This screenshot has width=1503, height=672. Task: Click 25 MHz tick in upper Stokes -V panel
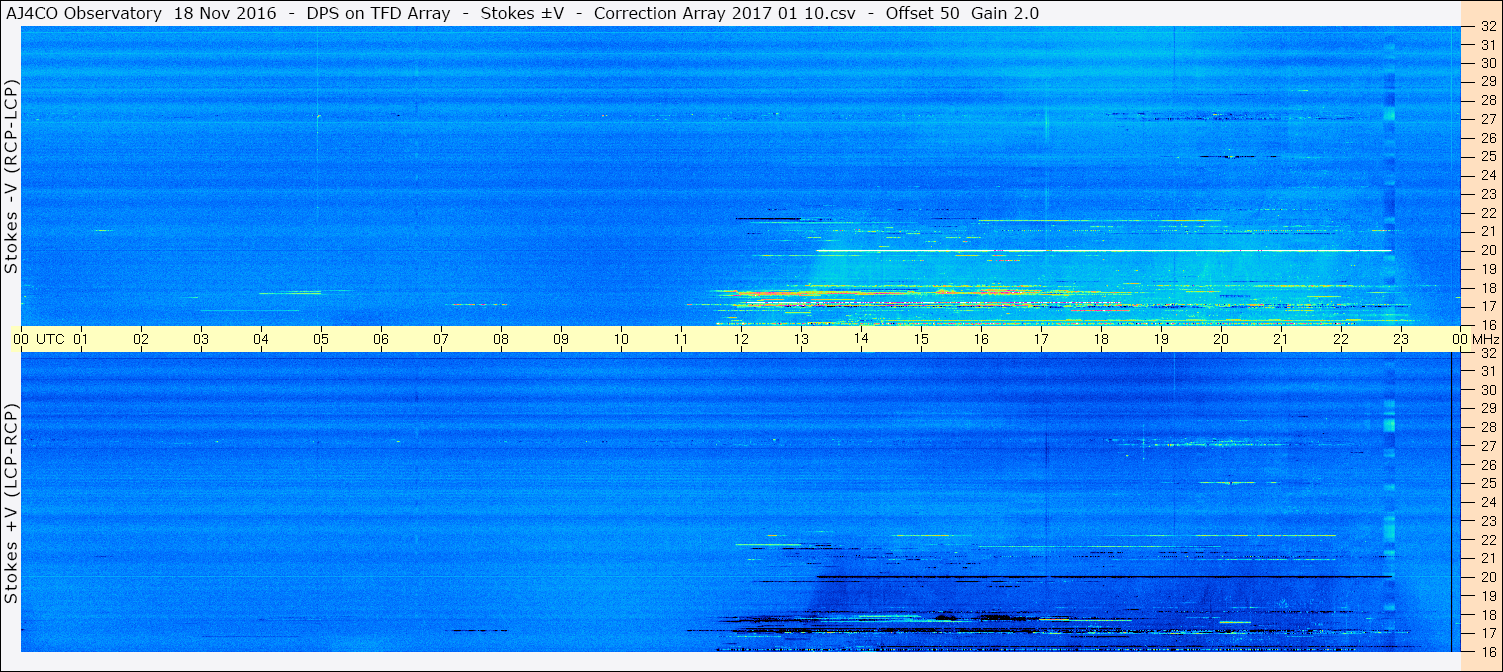click(1488, 156)
